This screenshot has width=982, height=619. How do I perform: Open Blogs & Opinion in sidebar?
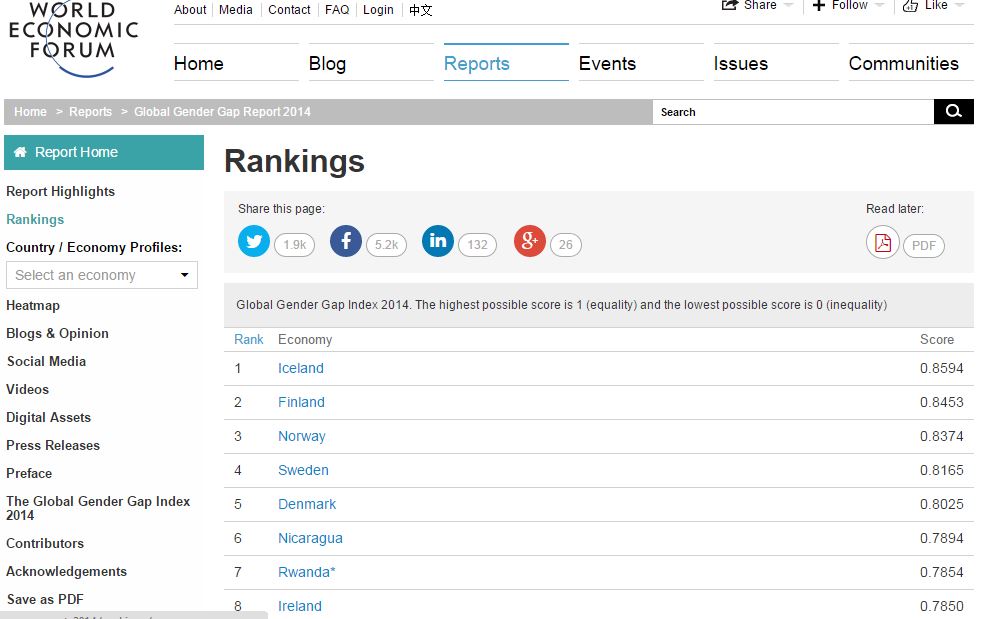[x=57, y=333]
